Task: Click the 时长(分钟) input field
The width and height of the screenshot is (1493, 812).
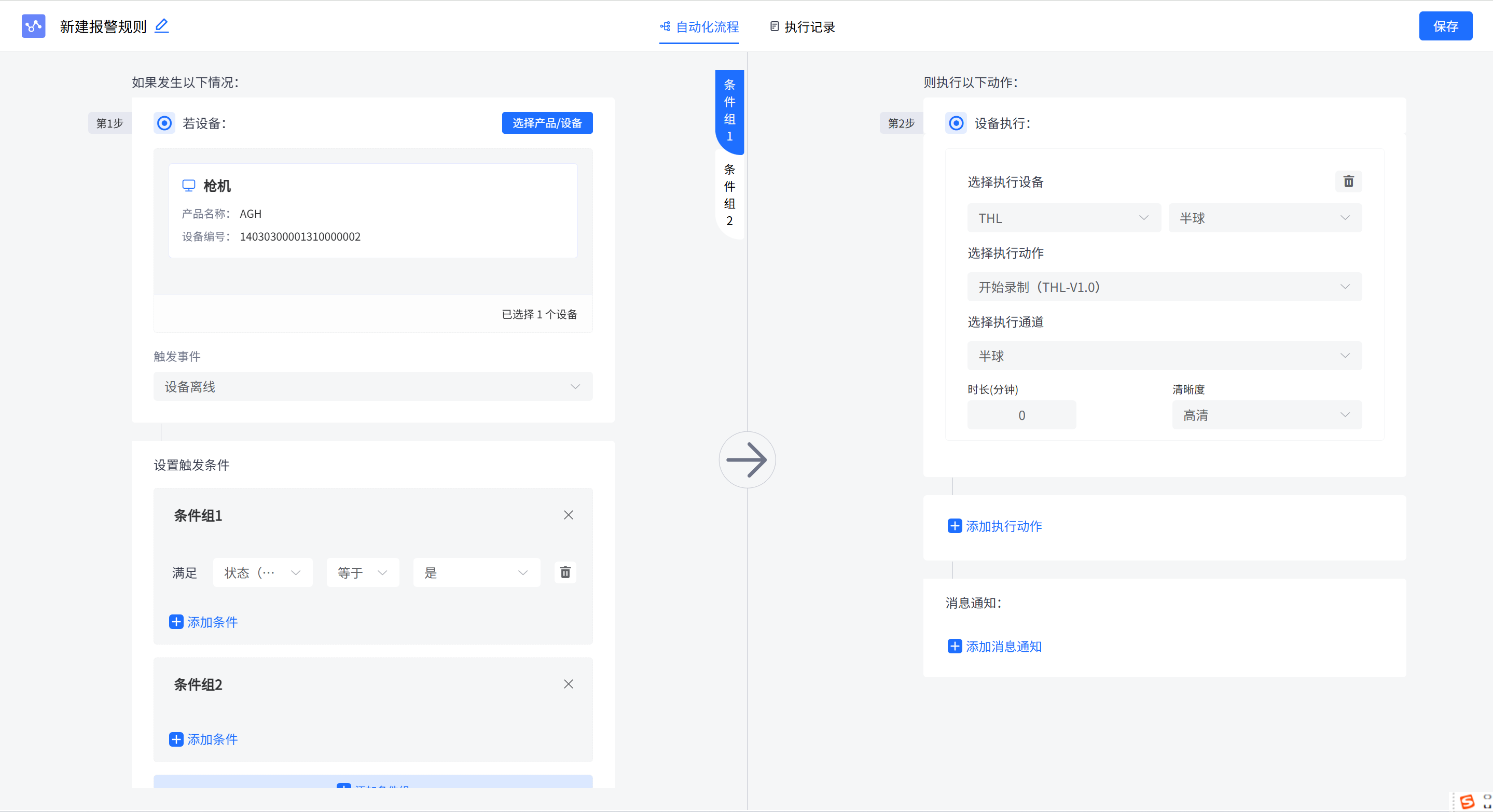Action: pyautogui.click(x=1021, y=415)
